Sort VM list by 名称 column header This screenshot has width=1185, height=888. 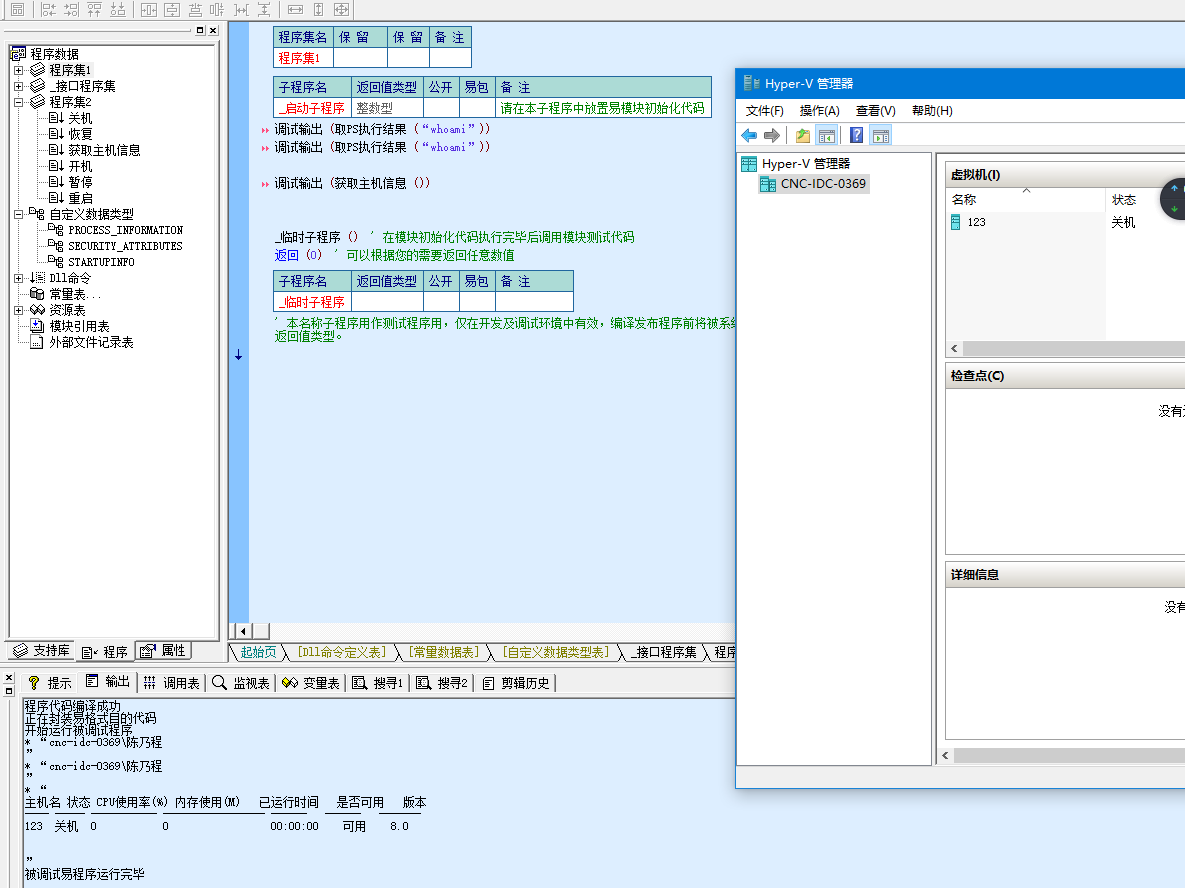pos(1026,200)
